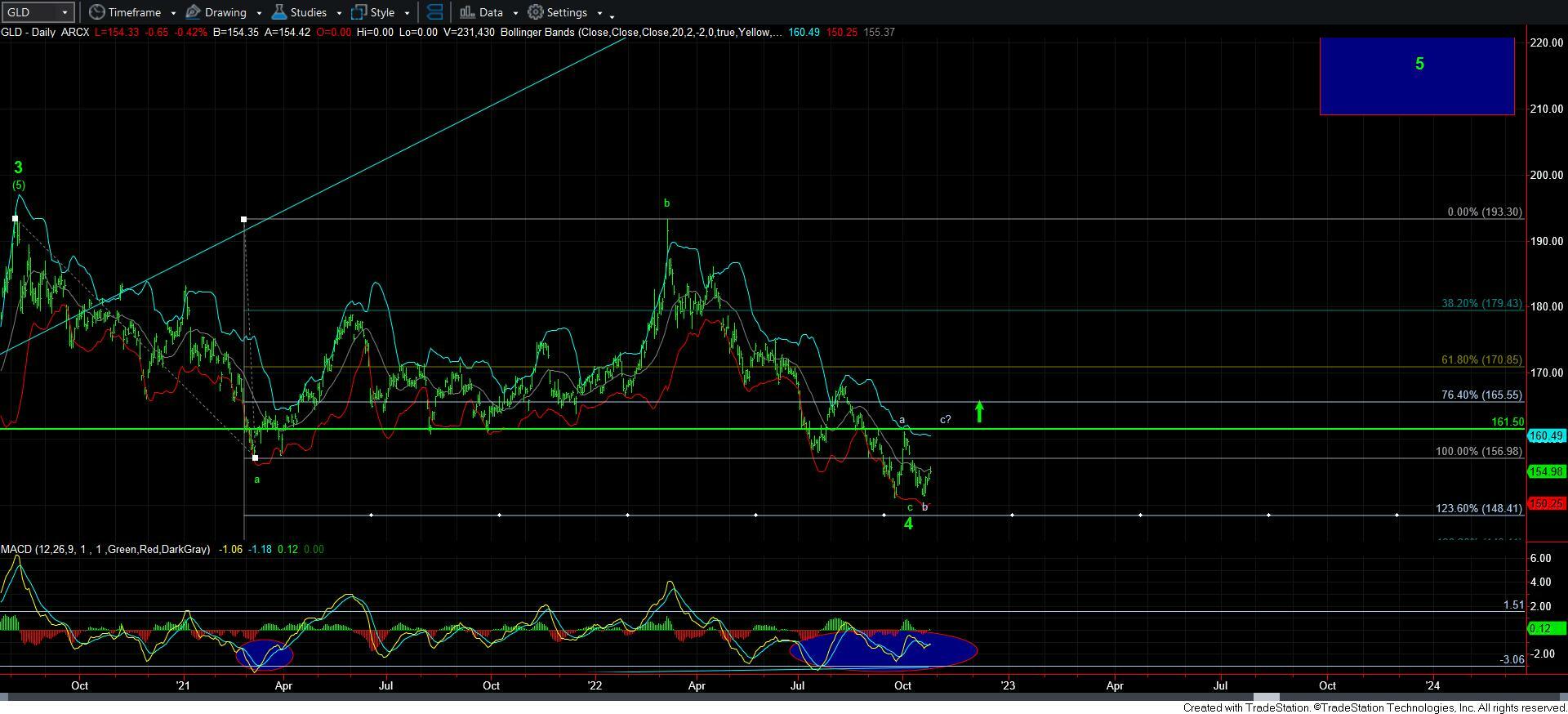Open the toolbar overflow arrow
This screenshot has height=714, width=1568.
(x=612, y=16)
